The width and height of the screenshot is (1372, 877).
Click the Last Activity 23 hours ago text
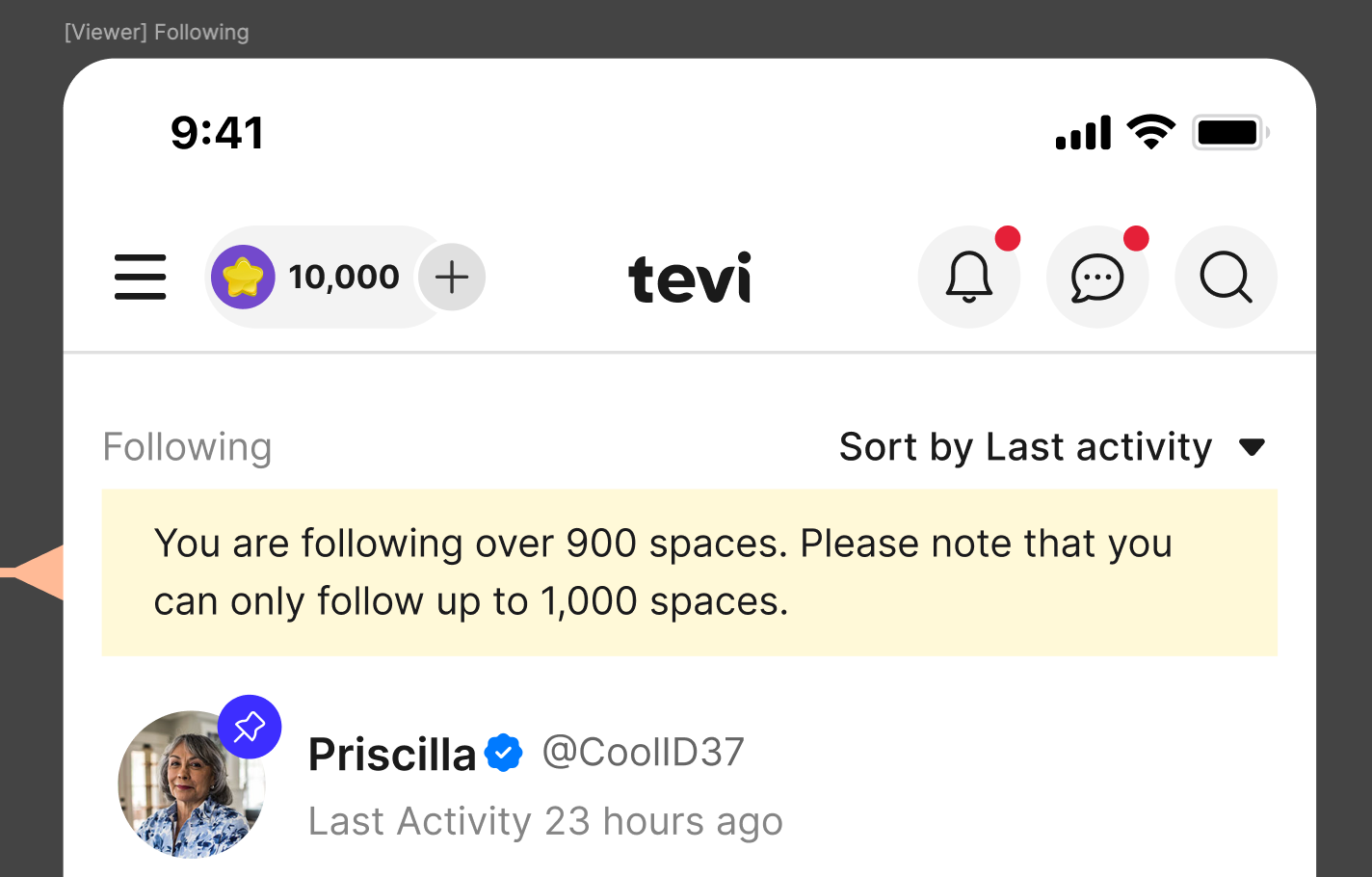tap(545, 822)
